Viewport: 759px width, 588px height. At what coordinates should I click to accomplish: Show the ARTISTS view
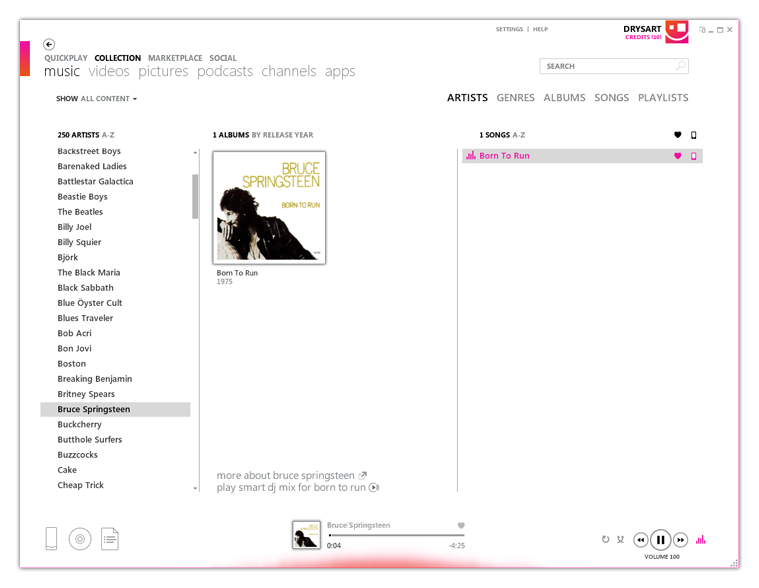pyautogui.click(x=467, y=98)
